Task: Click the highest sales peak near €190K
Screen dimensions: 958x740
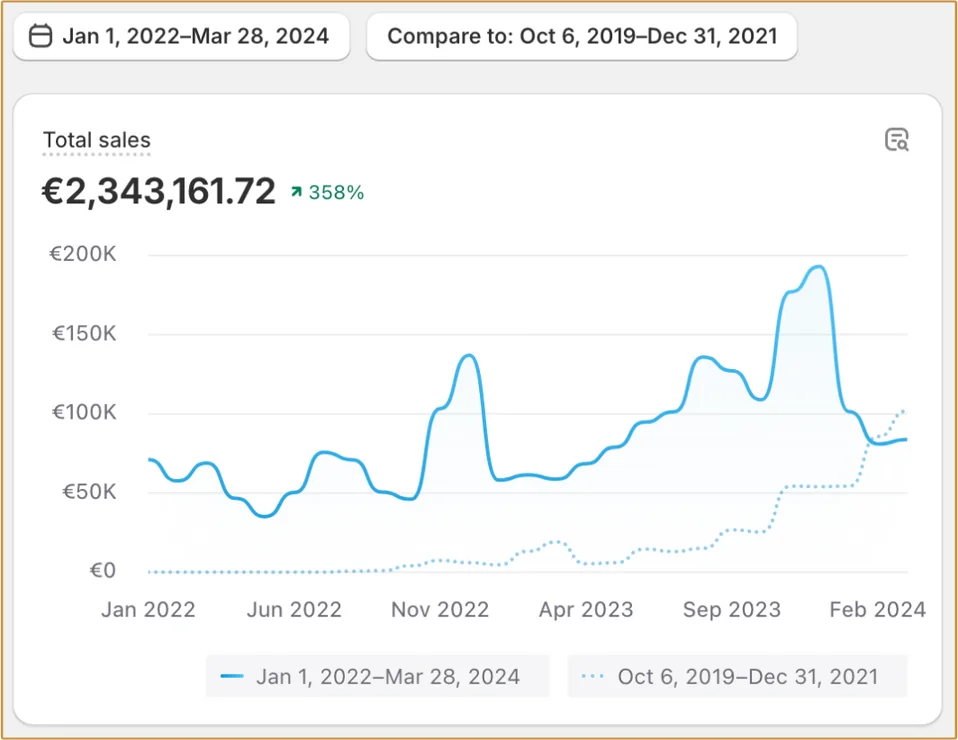Action: 818,267
